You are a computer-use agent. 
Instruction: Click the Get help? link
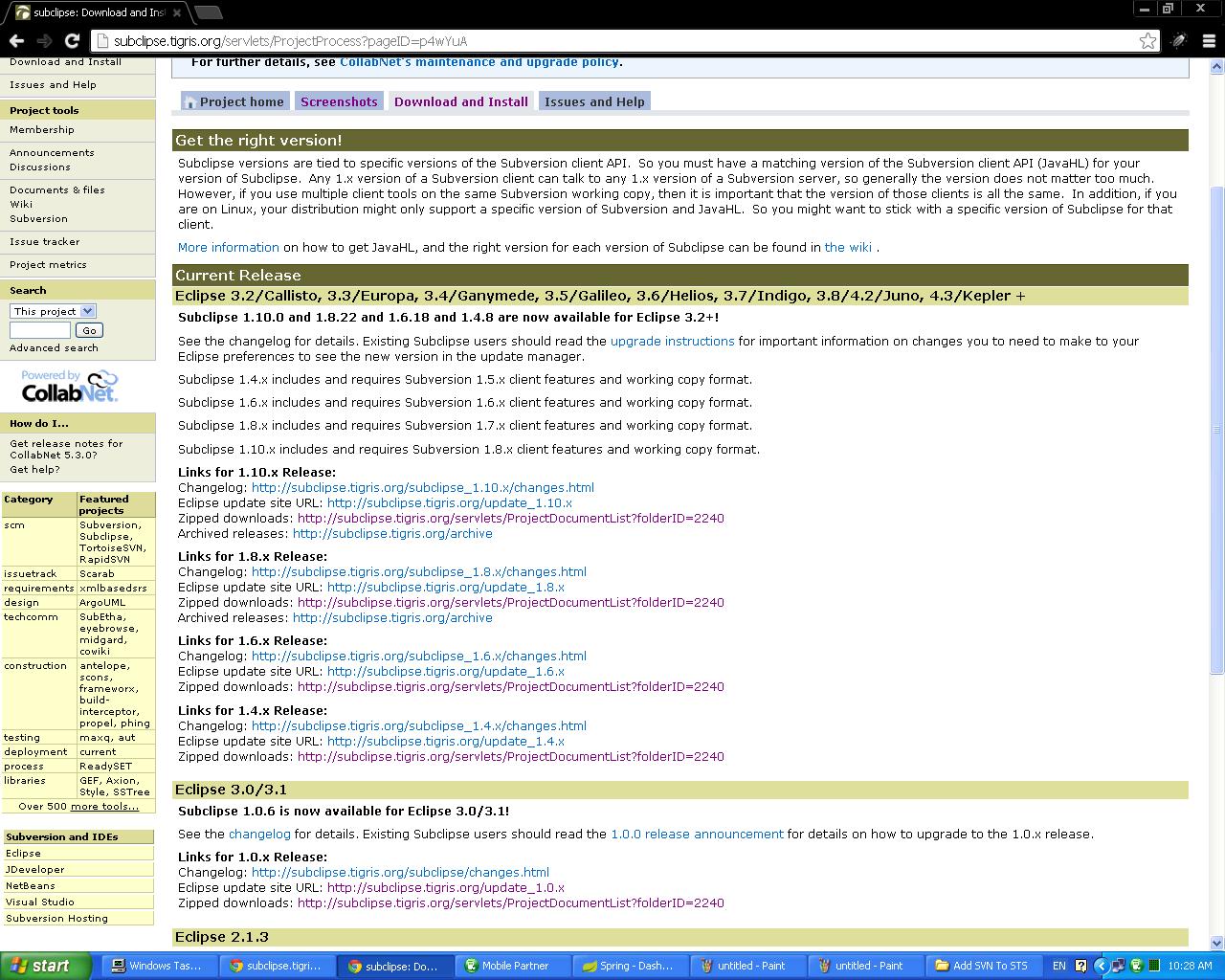pos(34,469)
